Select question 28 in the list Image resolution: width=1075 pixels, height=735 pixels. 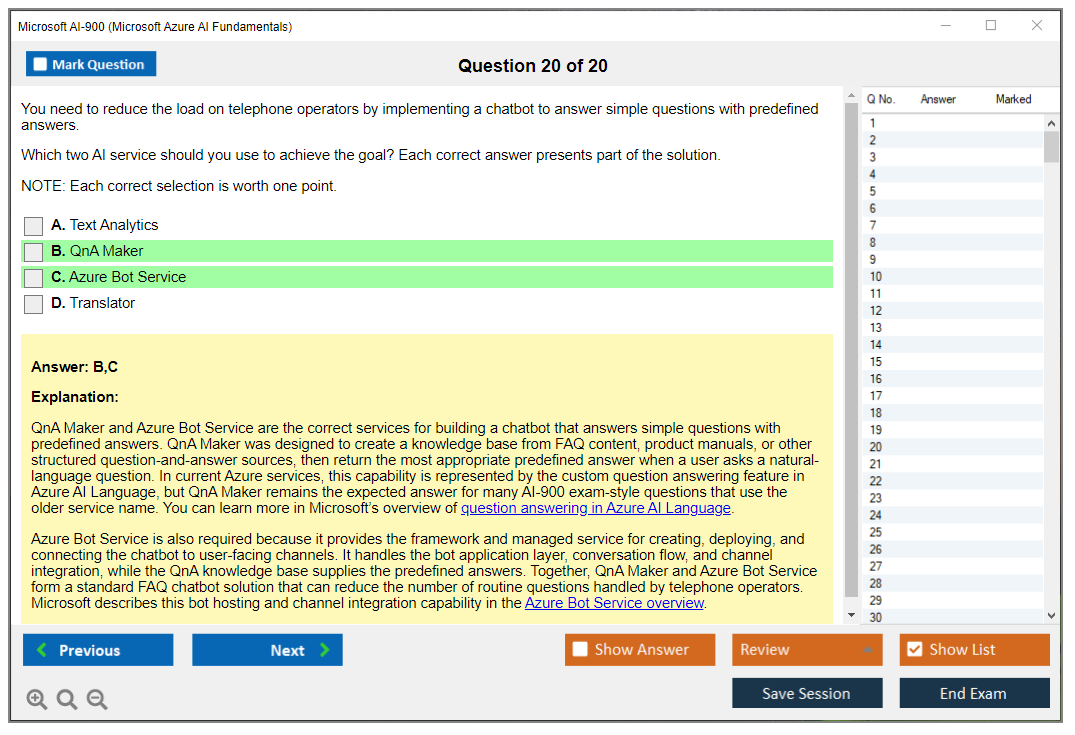click(x=953, y=583)
